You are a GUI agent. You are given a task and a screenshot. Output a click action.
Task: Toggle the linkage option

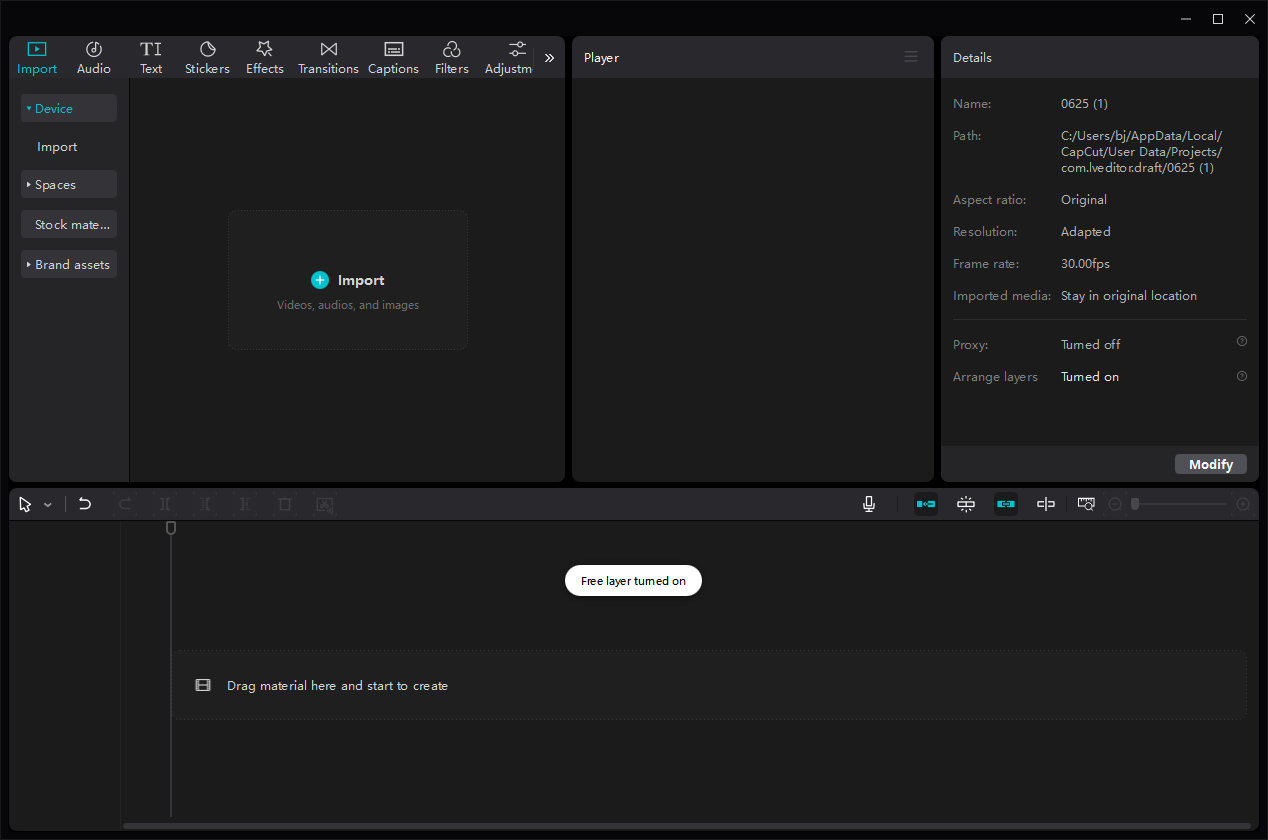[1006, 504]
